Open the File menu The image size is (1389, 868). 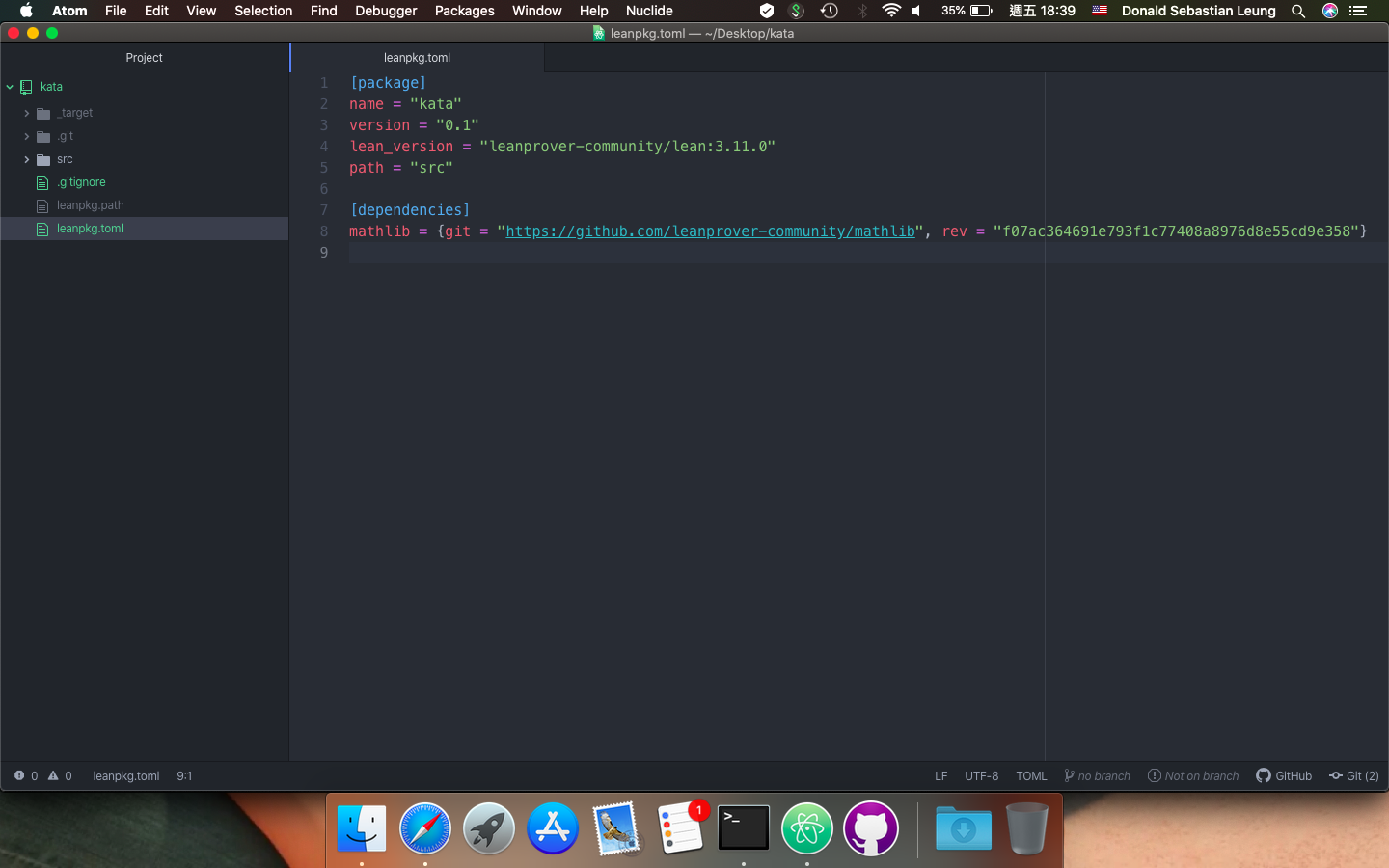116,11
